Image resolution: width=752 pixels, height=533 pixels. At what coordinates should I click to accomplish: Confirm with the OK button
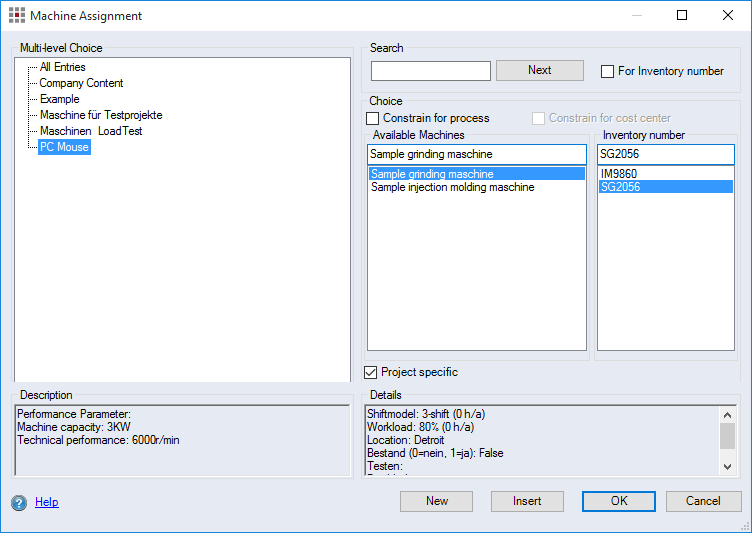point(619,501)
